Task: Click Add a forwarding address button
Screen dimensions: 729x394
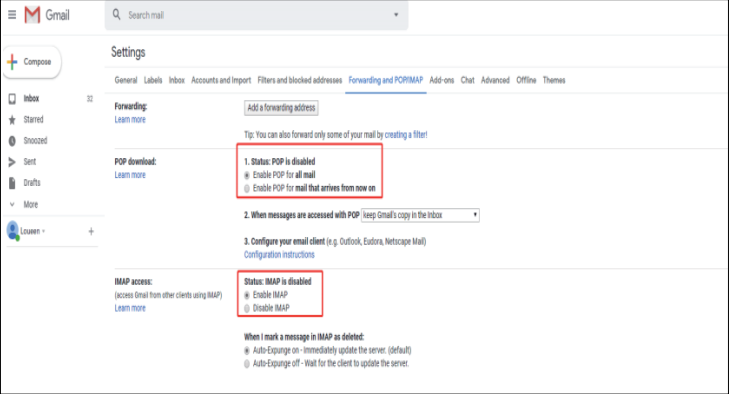Action: point(281,107)
